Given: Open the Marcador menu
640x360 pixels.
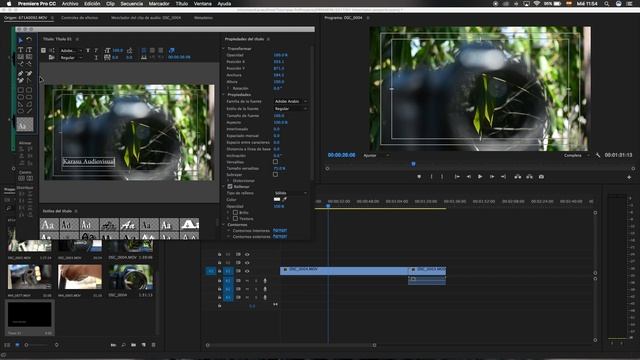Looking at the screenshot, I should coord(159,4).
